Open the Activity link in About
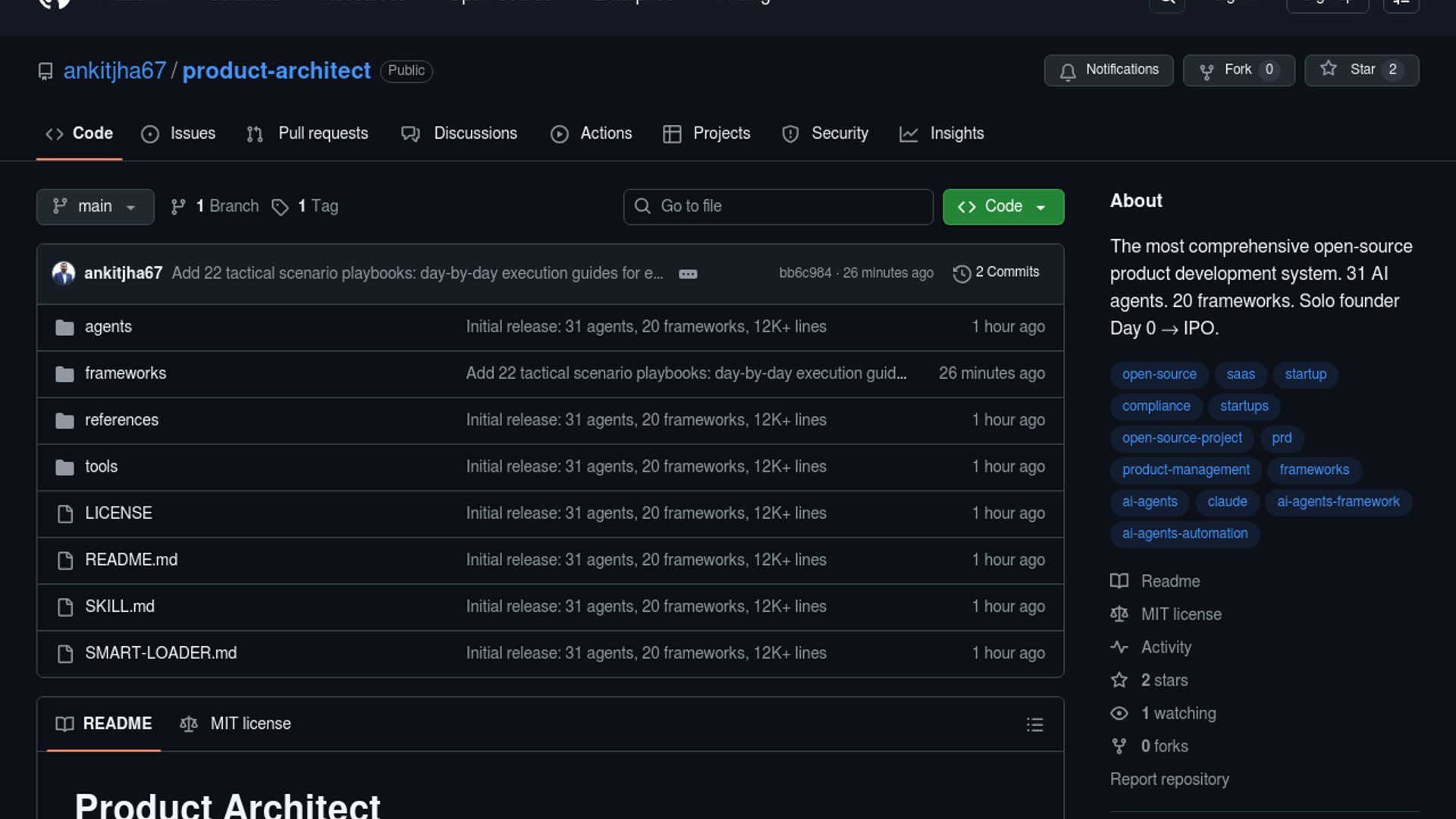This screenshot has height=819, width=1456. pos(1166,647)
